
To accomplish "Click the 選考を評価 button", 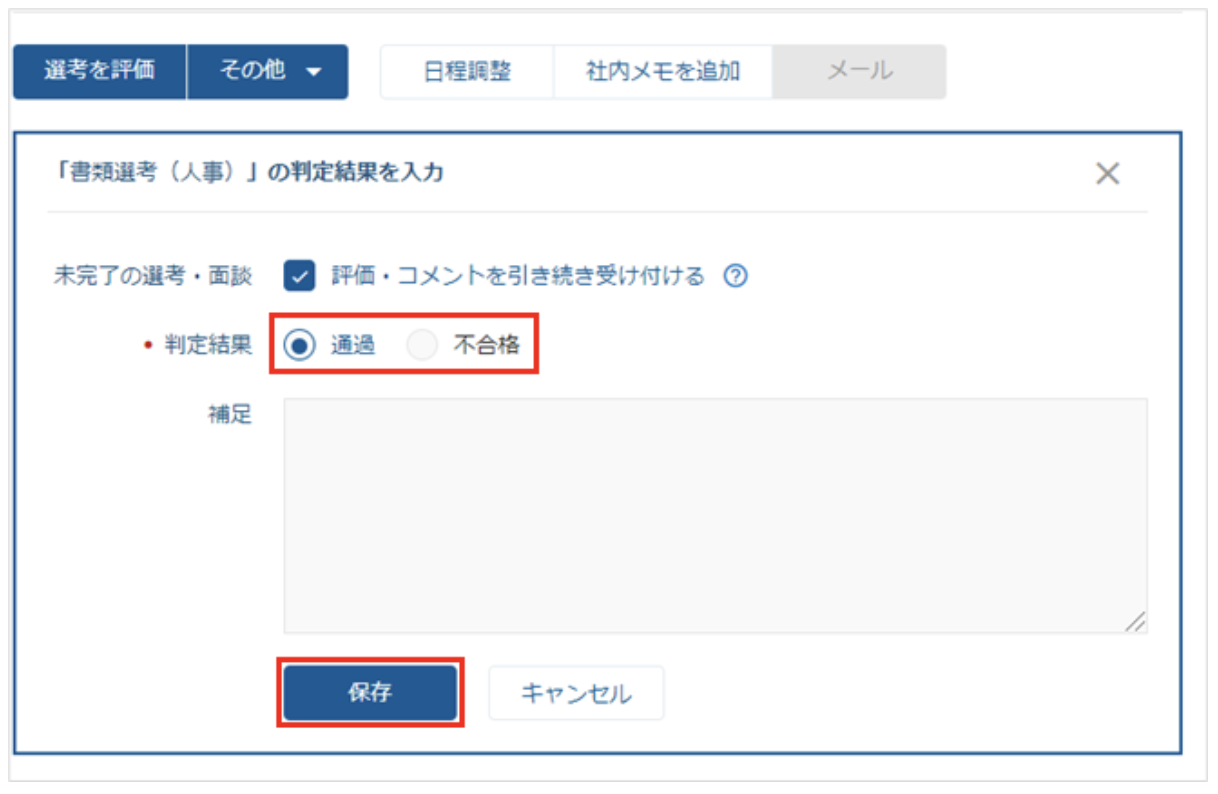I will (x=99, y=72).
